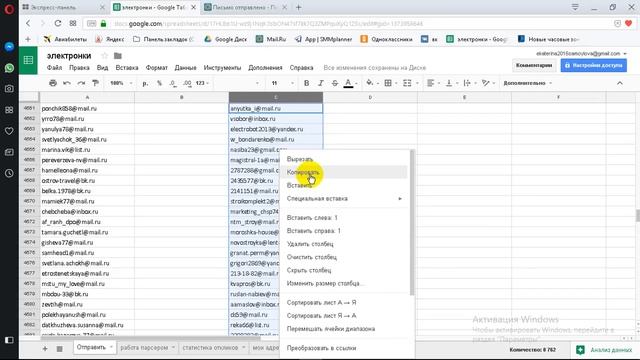Increase decimal places icon
Screen dimensions: 640x360
(187, 83)
